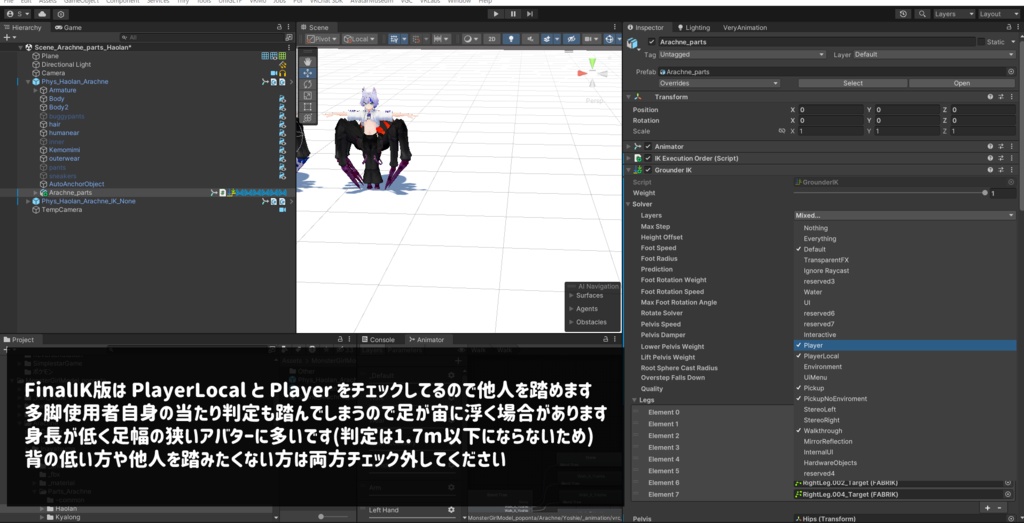Switch to the VeryAnimation tab
1024x523 pixels.
click(x=744, y=27)
